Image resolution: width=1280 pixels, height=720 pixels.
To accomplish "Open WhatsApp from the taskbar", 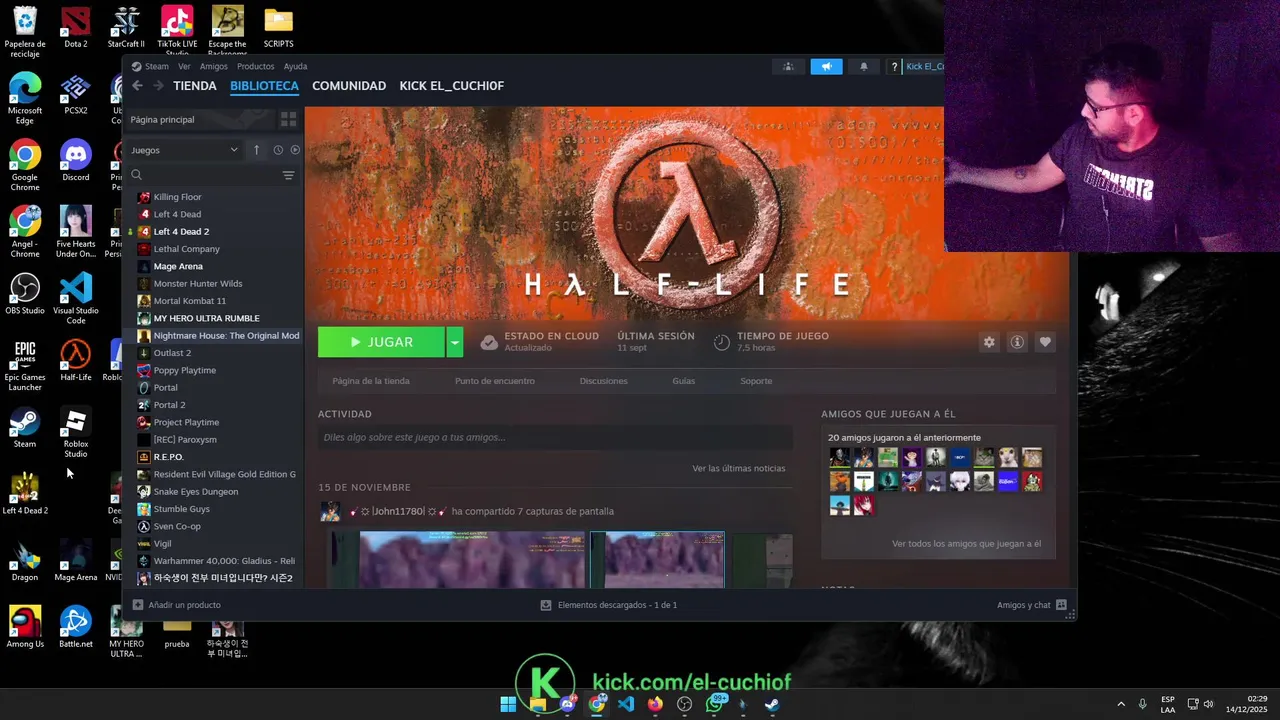I will [714, 704].
